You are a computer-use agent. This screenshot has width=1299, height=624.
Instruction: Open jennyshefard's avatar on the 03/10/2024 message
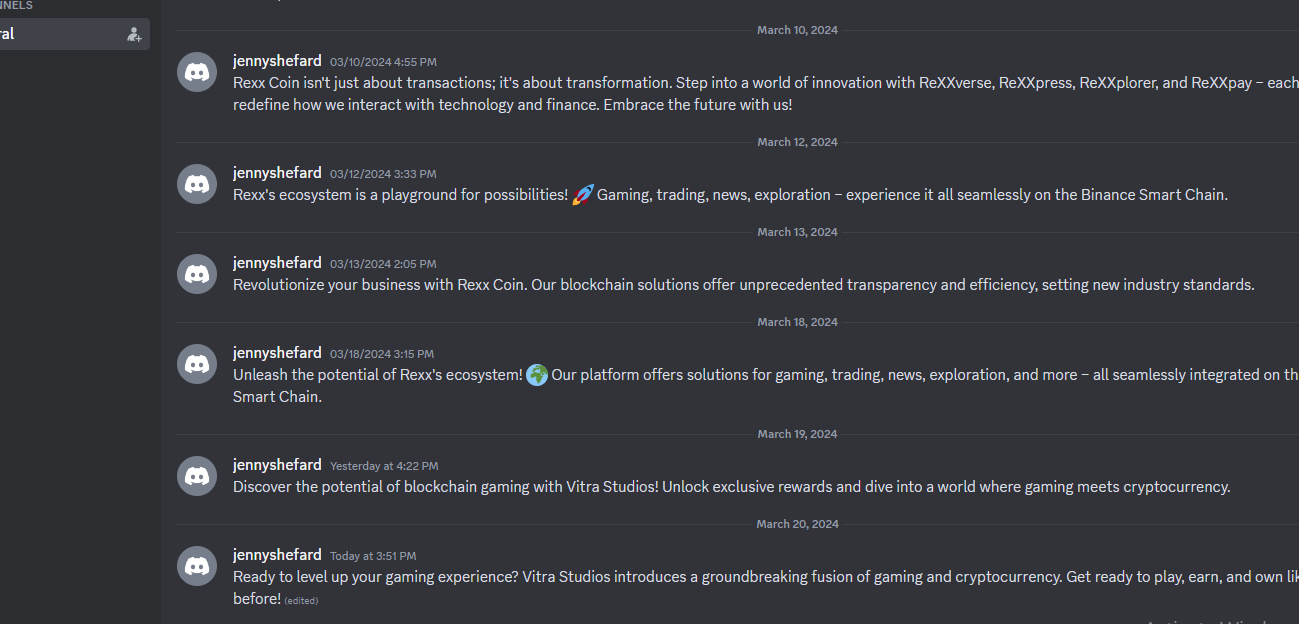[x=197, y=72]
